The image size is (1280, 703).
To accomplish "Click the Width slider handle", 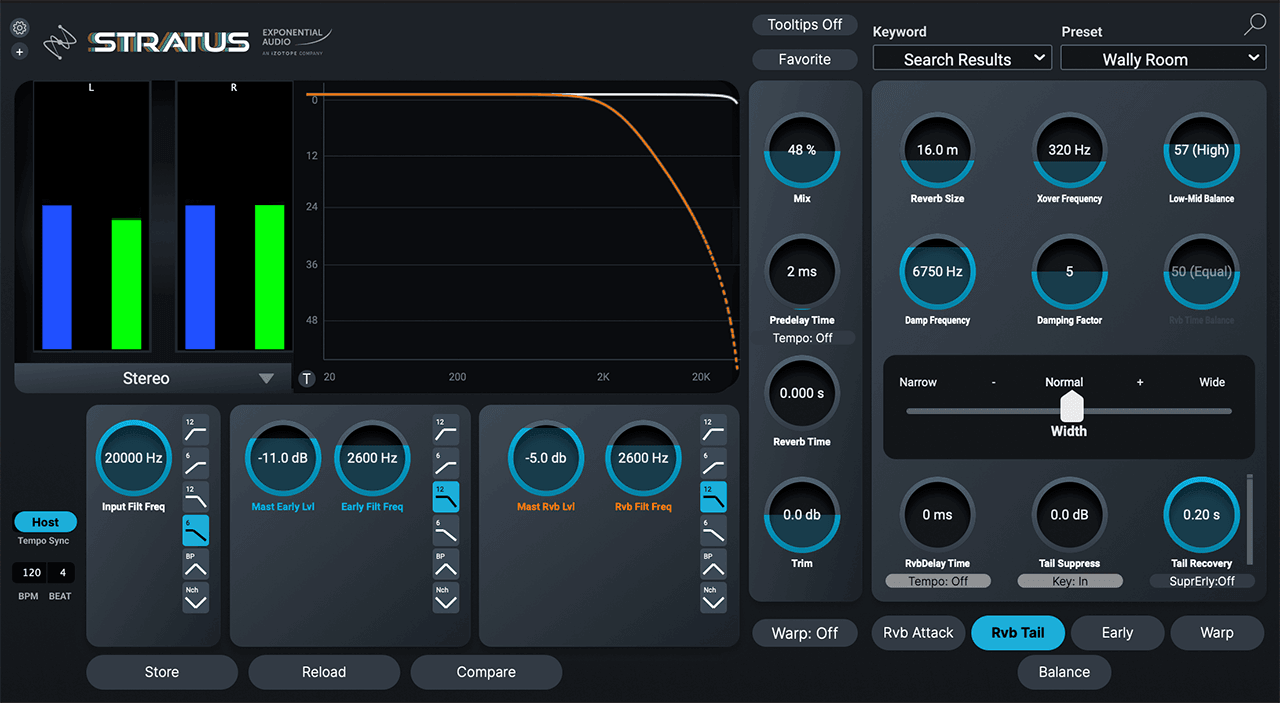I will coord(1071,407).
